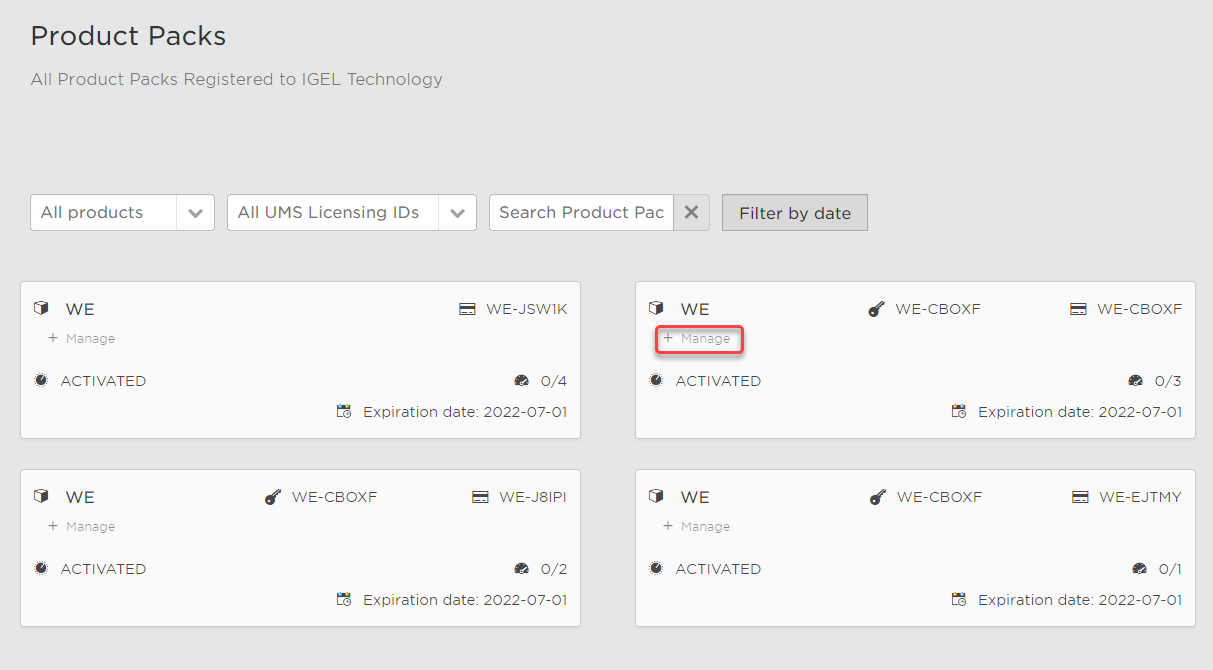Click calendar icon on WE-EJTMY pack expiration
The height and width of the screenshot is (670, 1213).
pyautogui.click(x=959, y=600)
